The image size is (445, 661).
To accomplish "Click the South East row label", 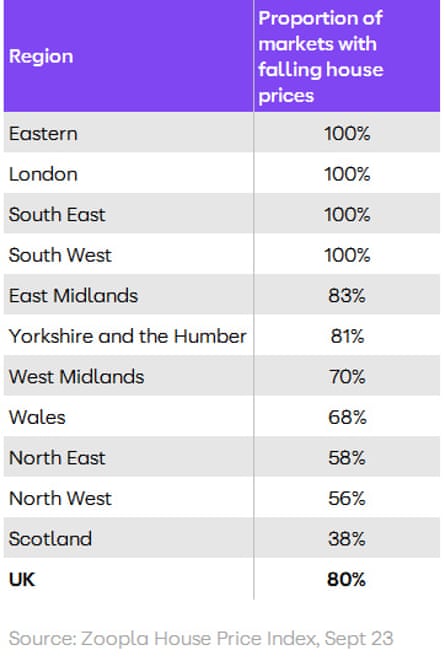I will pos(57,215).
